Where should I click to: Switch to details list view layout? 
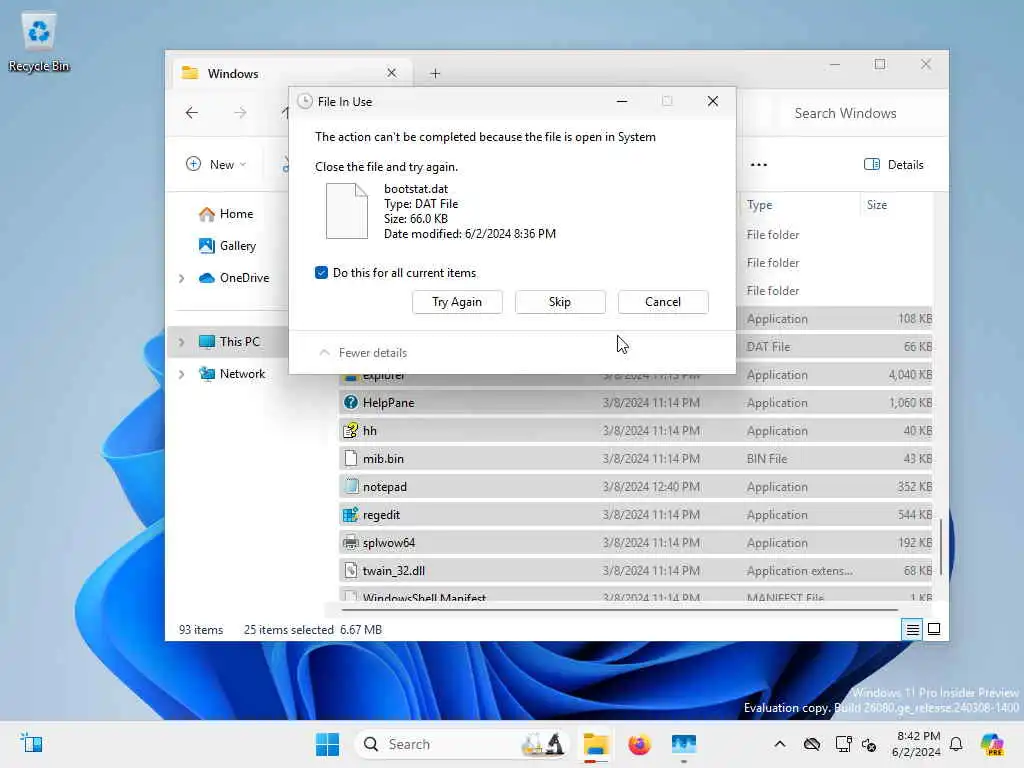(912, 630)
